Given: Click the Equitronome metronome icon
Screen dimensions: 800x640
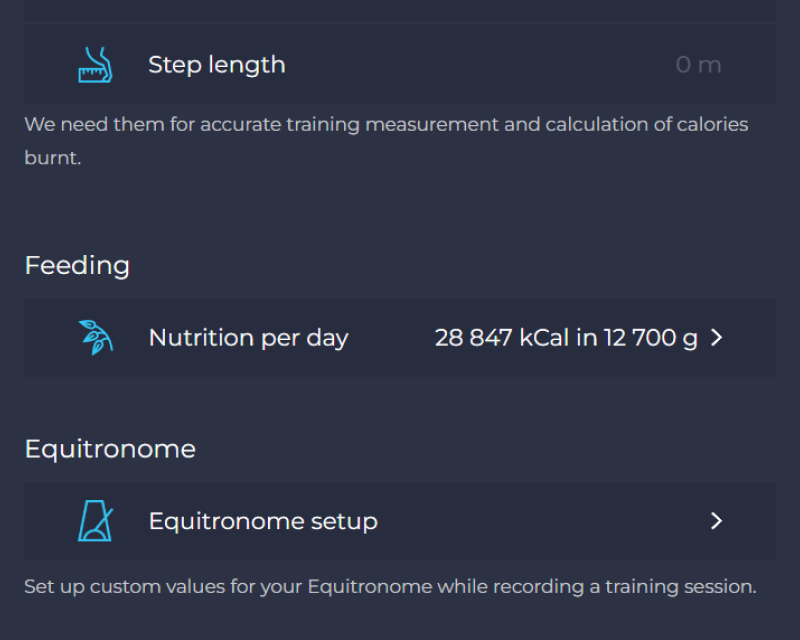Looking at the screenshot, I should coord(96,521).
